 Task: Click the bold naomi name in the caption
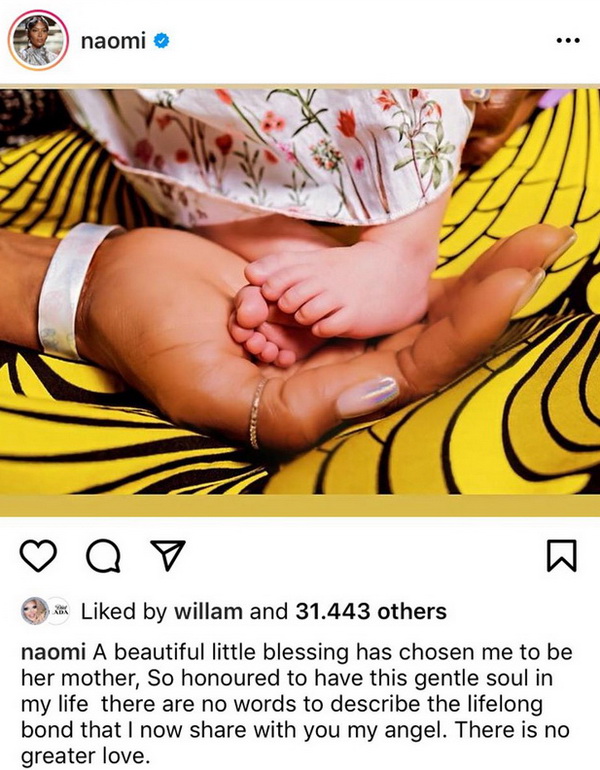pyautogui.click(x=54, y=653)
